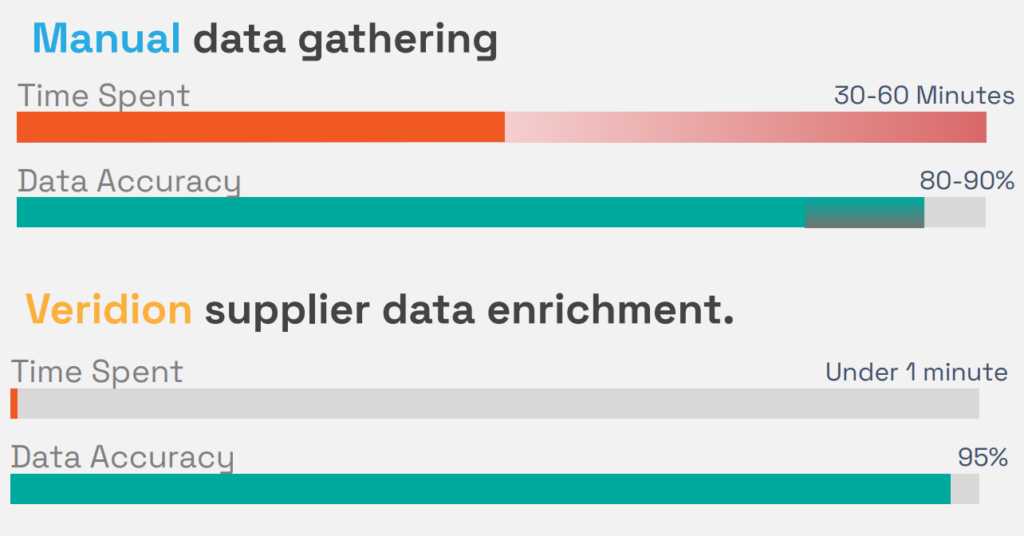Click the small orange sliver in Veridion time bar
The height and width of the screenshot is (536, 1024).
tap(14, 403)
